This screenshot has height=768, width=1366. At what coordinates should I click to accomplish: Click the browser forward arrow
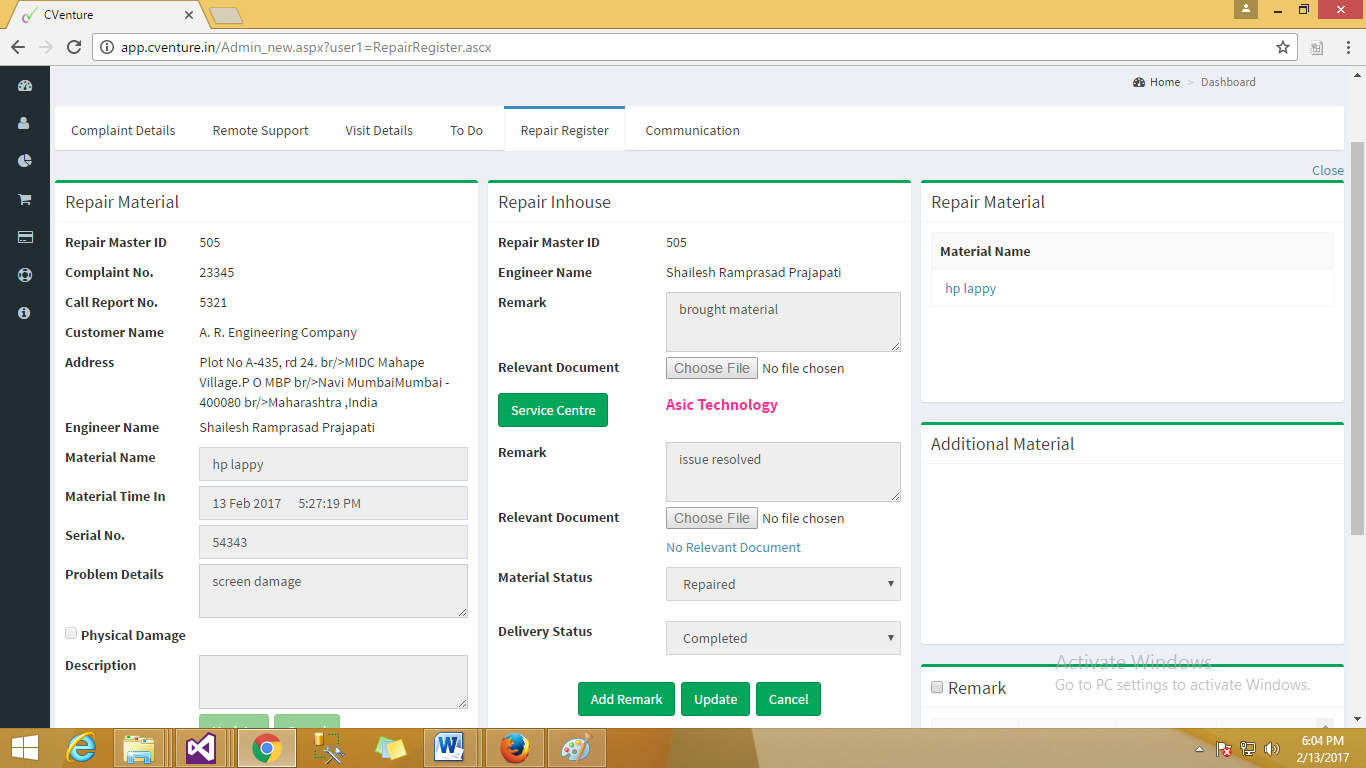[46, 47]
